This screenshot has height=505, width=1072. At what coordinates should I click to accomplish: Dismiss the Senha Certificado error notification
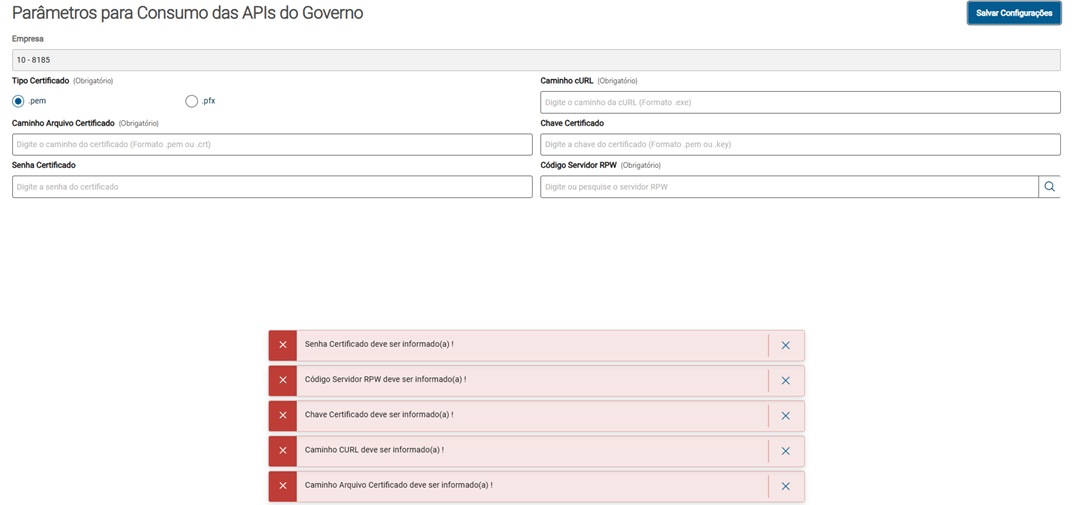coord(785,345)
